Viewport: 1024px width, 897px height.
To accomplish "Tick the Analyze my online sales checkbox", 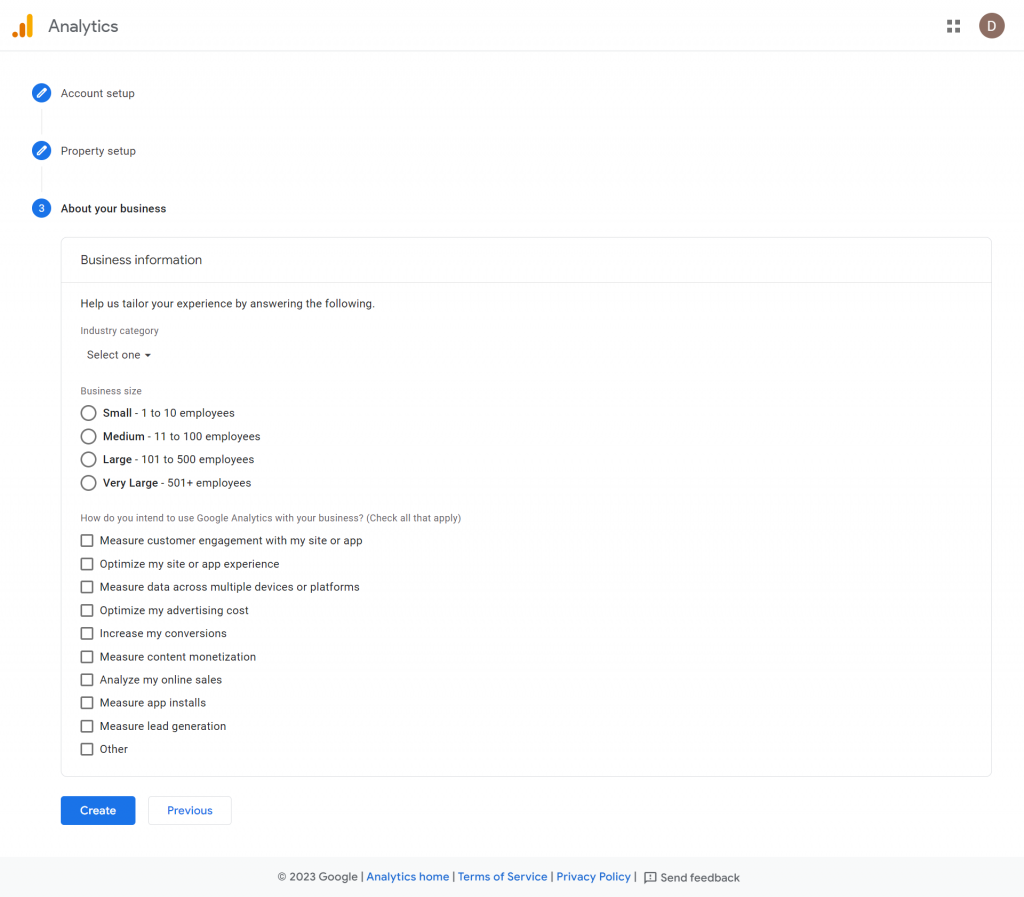I will coord(87,680).
